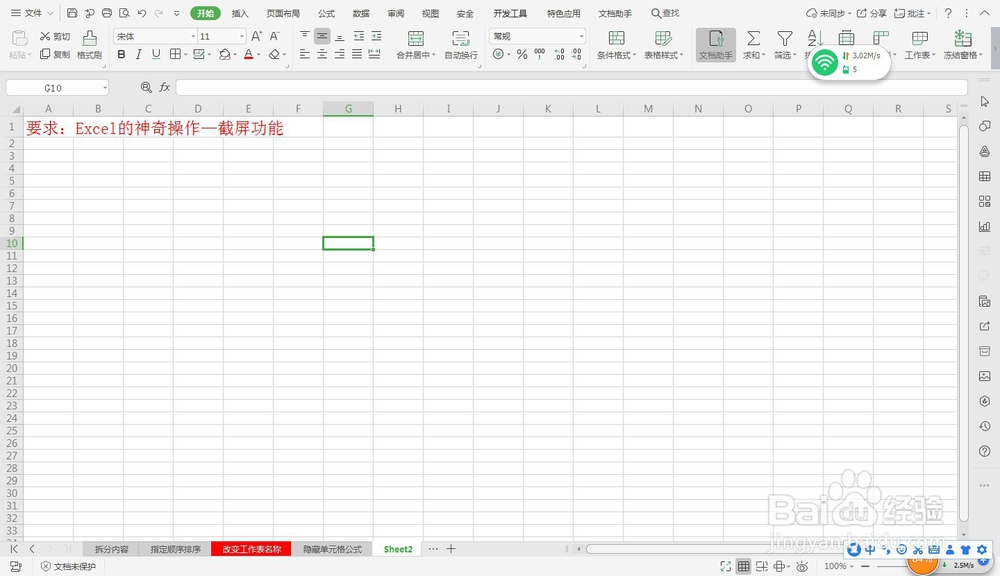Select the Format Painter (格式刷) tool
This screenshot has height=576, width=1000.
(x=89, y=45)
